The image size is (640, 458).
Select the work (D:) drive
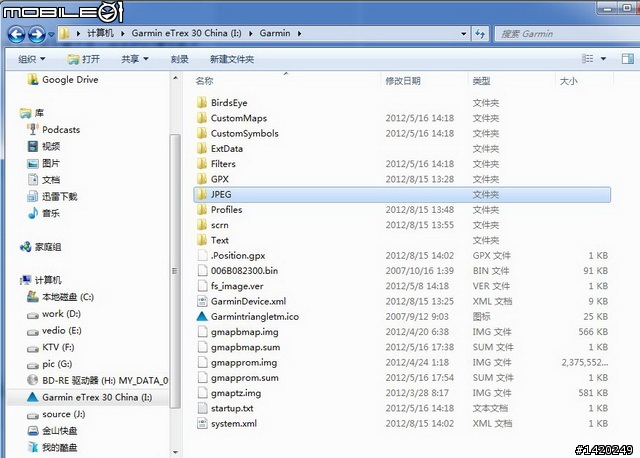[x=54, y=314]
